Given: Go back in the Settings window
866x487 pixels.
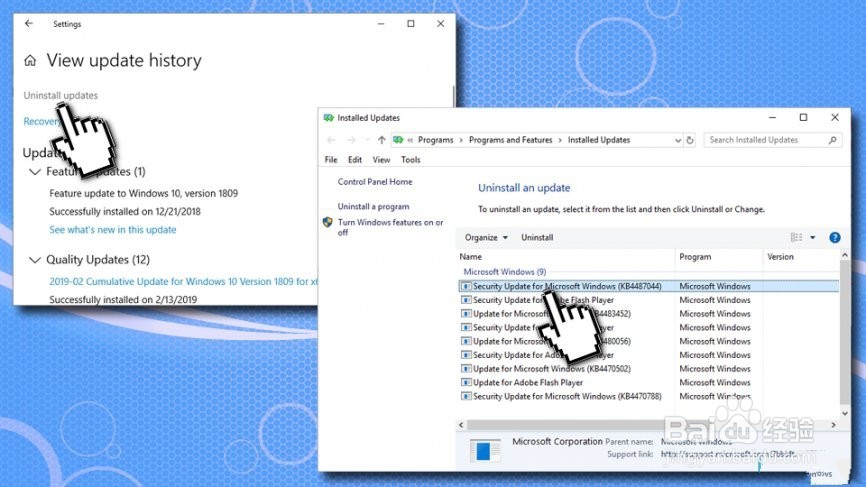Looking at the screenshot, I should (29, 24).
